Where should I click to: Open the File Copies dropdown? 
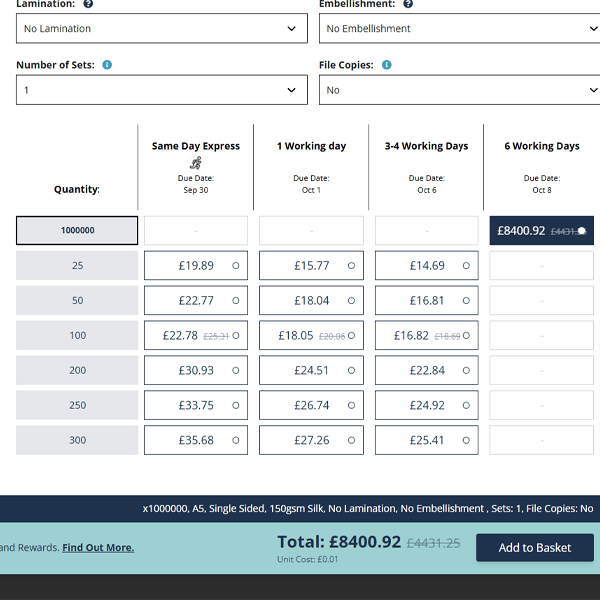(x=459, y=90)
